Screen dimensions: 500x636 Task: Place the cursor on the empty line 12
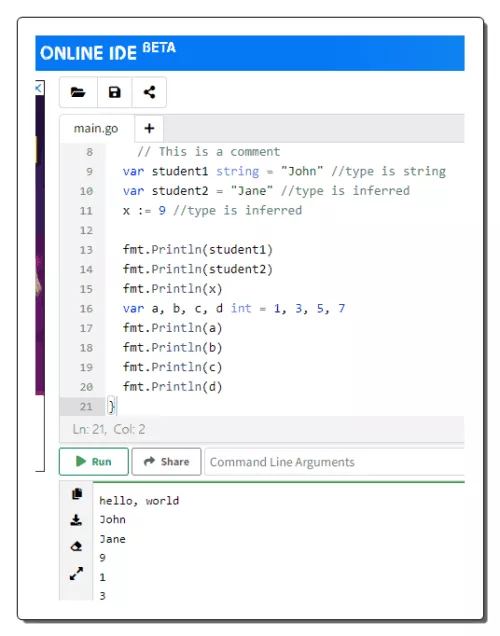(284, 230)
